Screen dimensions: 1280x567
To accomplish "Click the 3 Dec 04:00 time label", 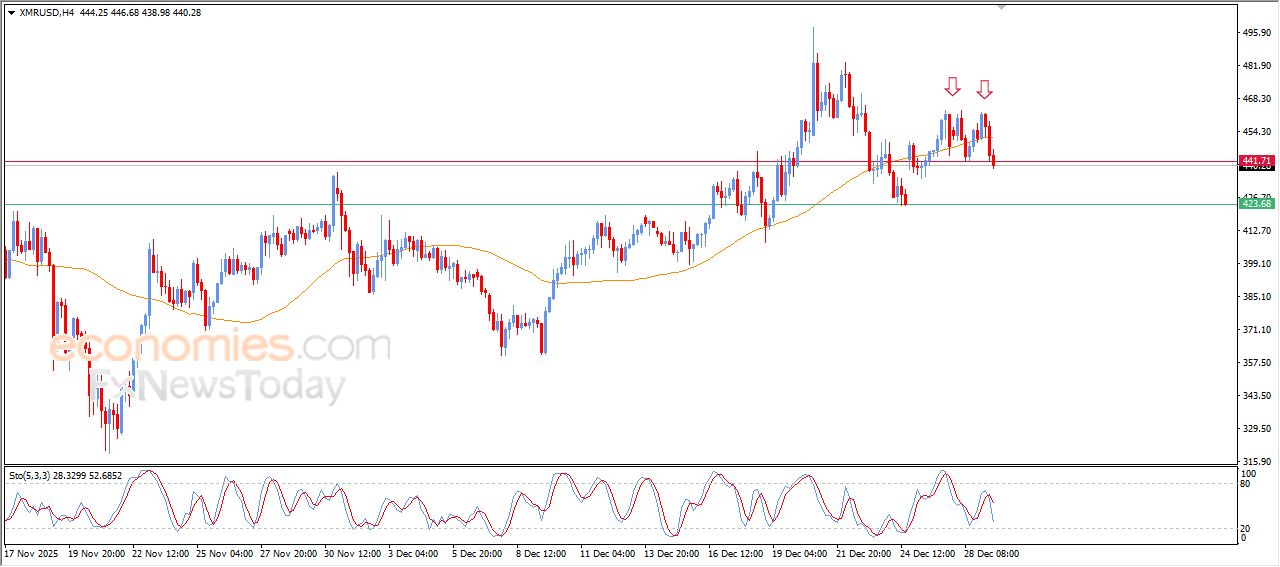I will (415, 553).
